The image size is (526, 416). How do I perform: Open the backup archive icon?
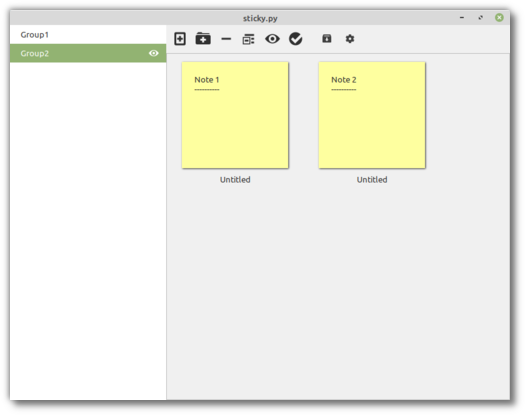[x=327, y=39]
